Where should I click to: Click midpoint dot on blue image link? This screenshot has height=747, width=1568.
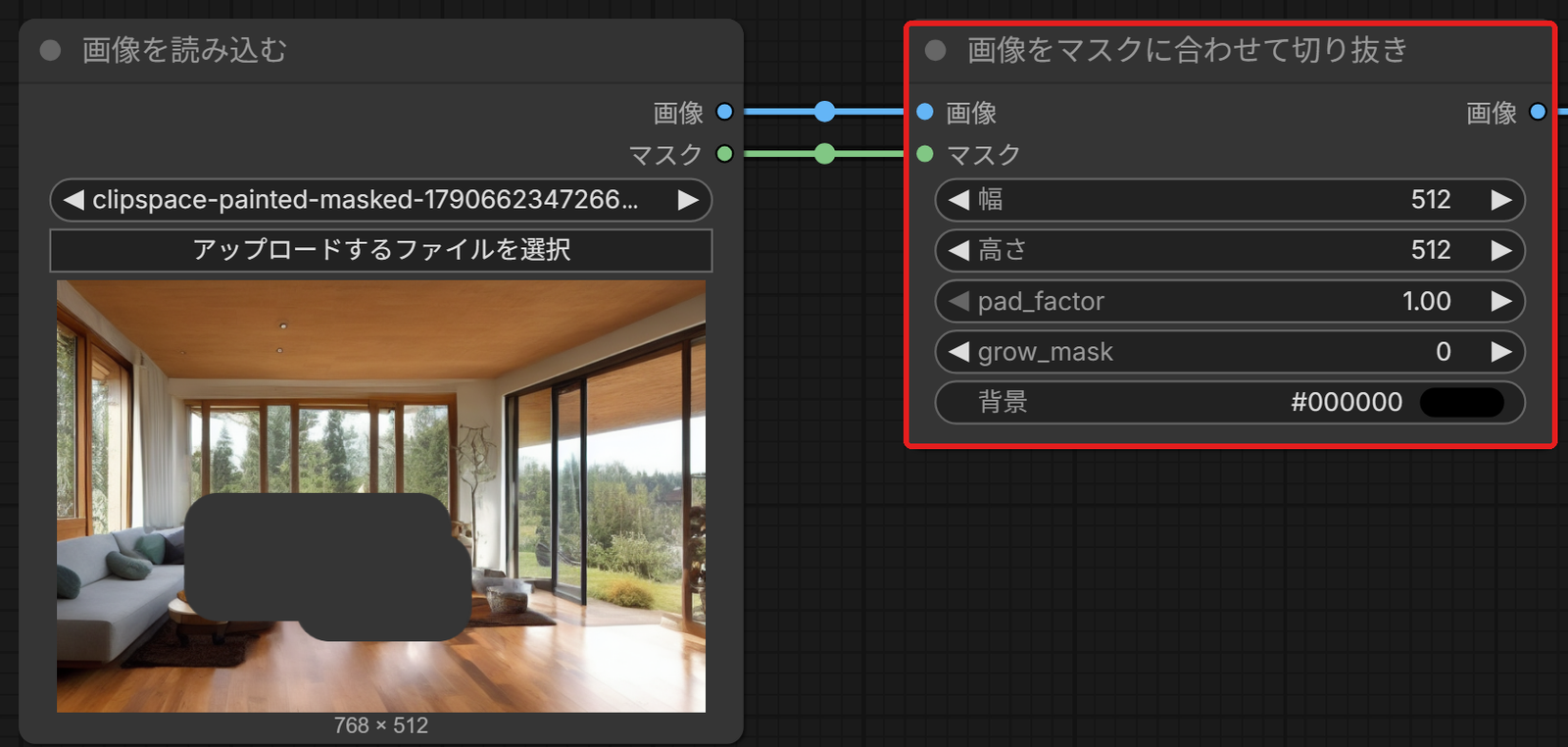click(x=825, y=112)
